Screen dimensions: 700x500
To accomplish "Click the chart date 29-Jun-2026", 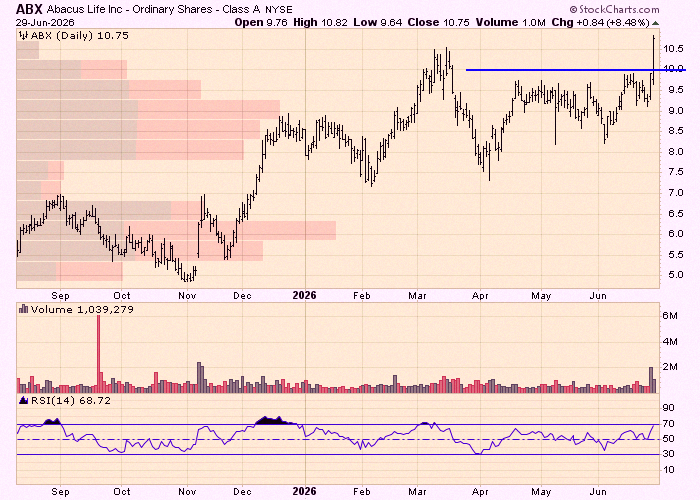I will pos(45,22).
